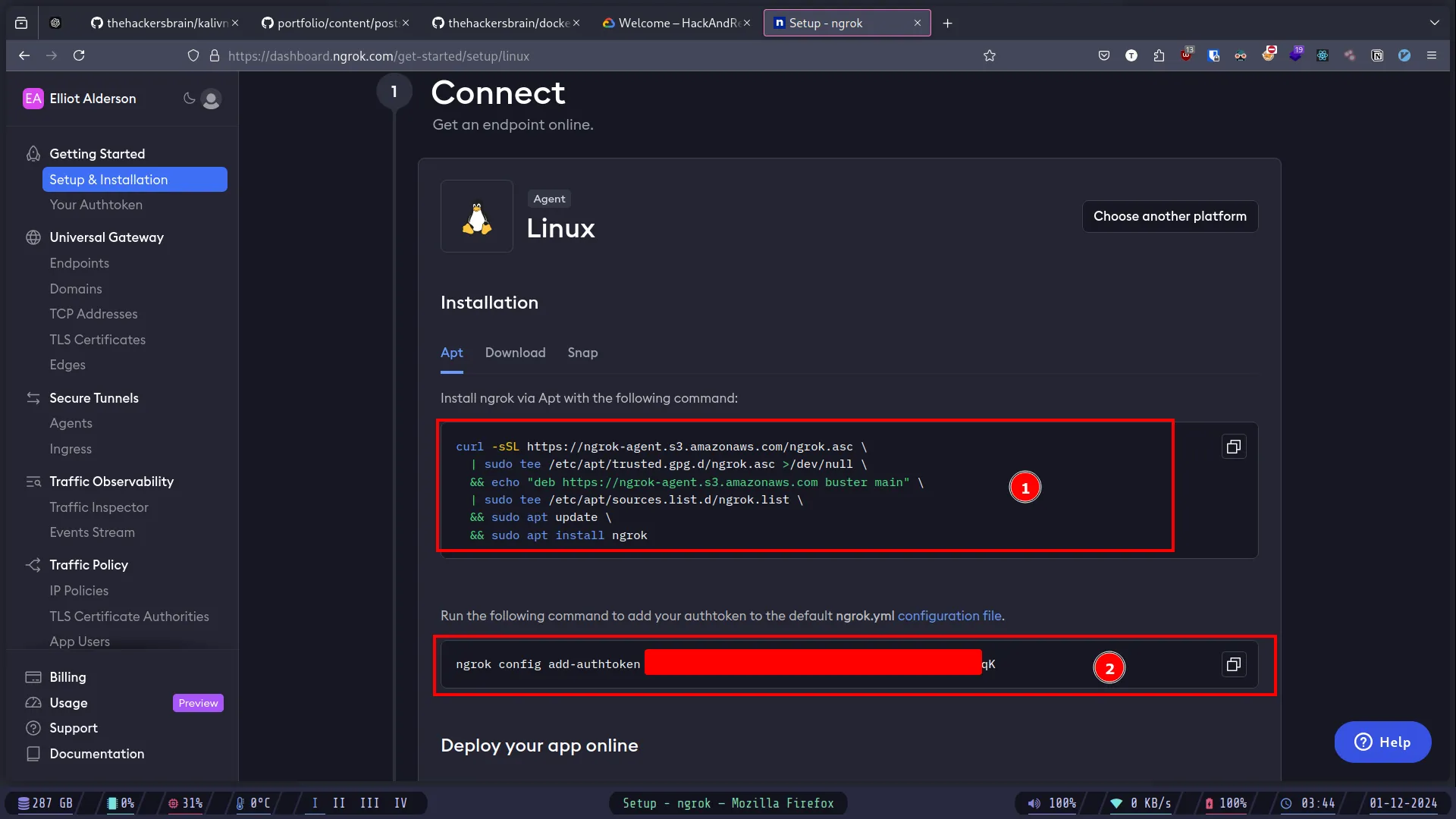Expand the list all tabs chevron

[1434, 23]
